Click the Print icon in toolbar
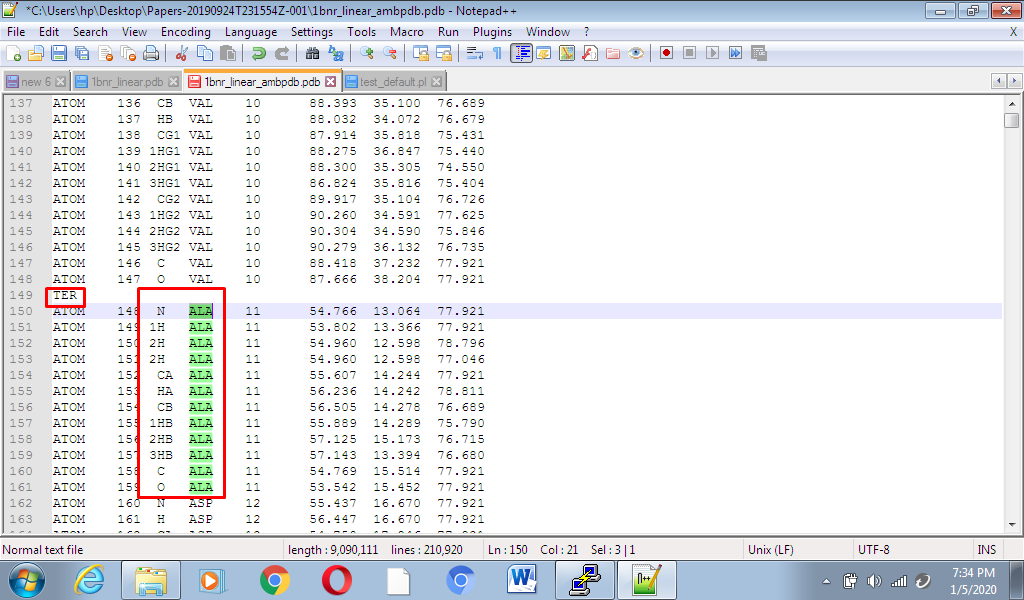1024x600 pixels. [x=151, y=53]
